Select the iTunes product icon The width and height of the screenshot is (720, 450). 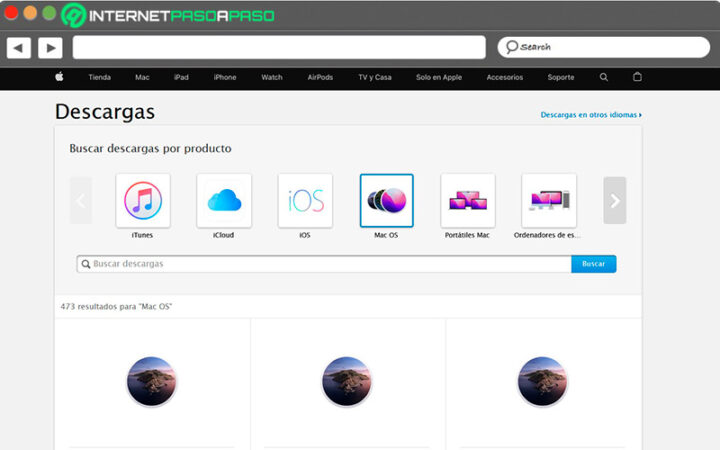143,201
